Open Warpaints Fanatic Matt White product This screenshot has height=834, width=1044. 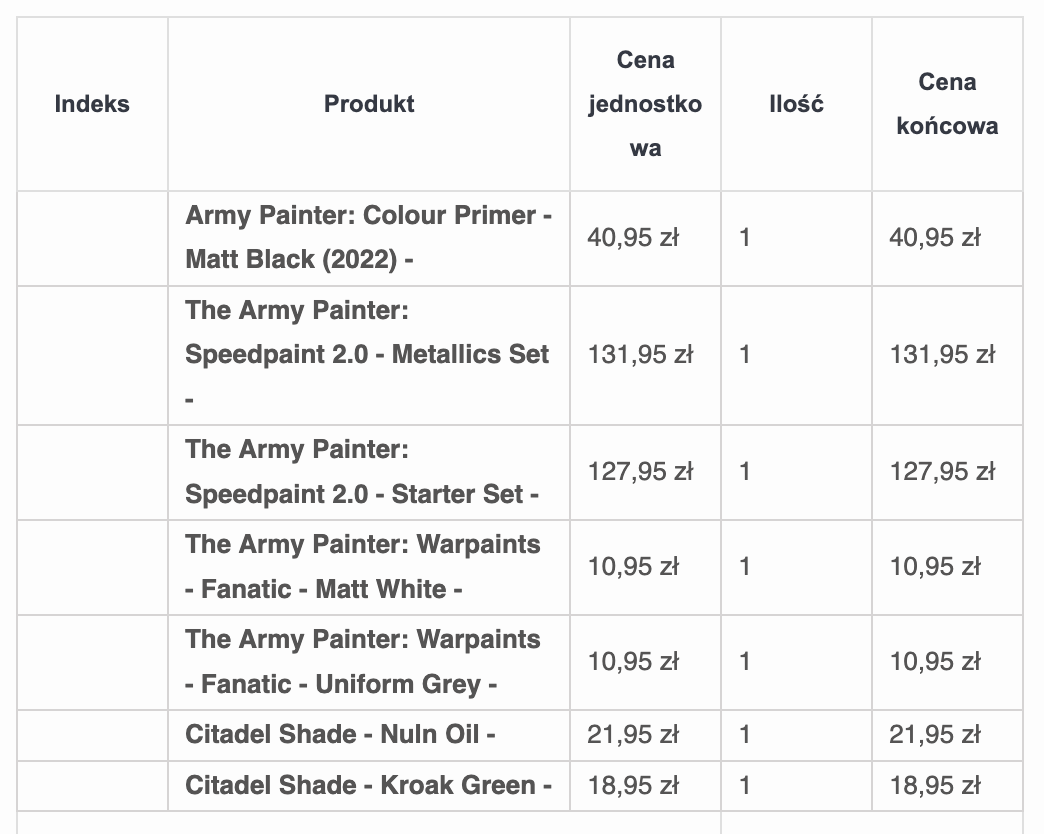point(362,567)
